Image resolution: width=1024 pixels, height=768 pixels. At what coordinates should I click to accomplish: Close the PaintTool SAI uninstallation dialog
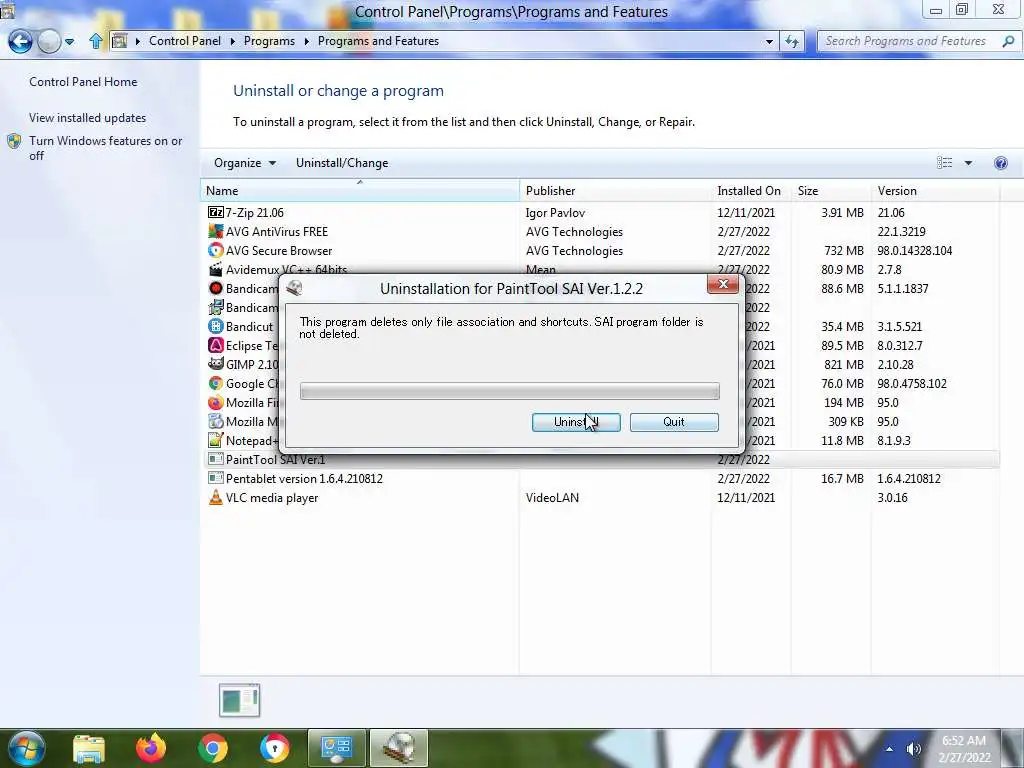[x=723, y=284]
